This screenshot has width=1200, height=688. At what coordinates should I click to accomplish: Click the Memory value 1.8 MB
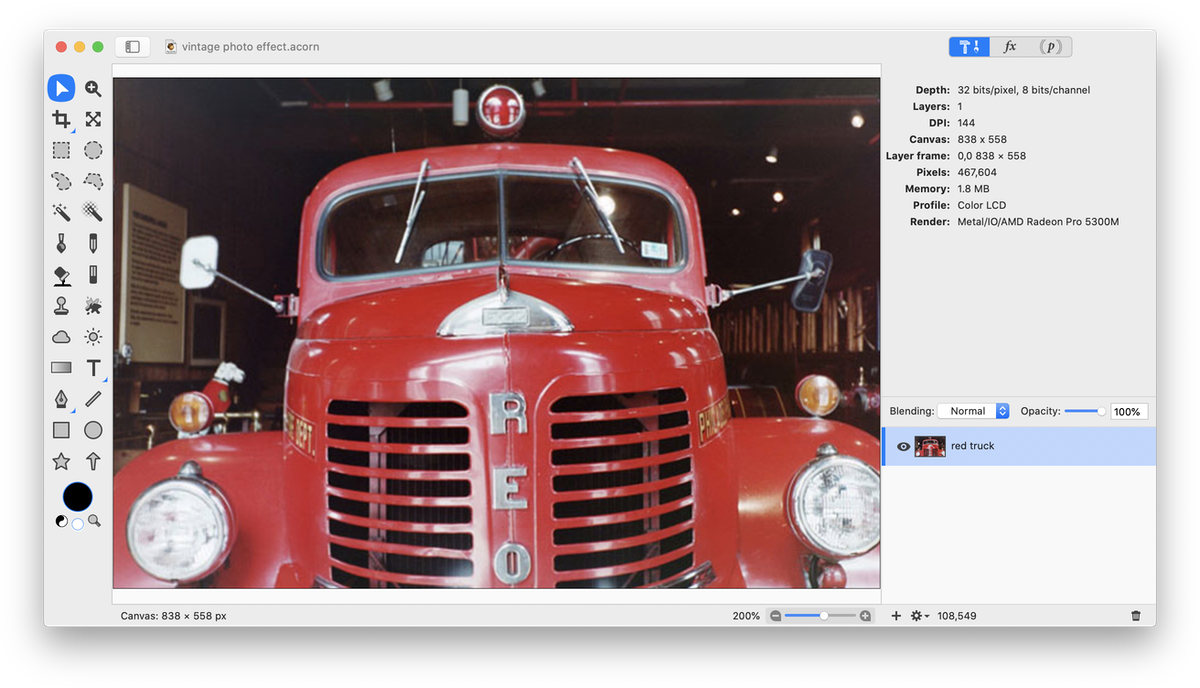pos(973,189)
